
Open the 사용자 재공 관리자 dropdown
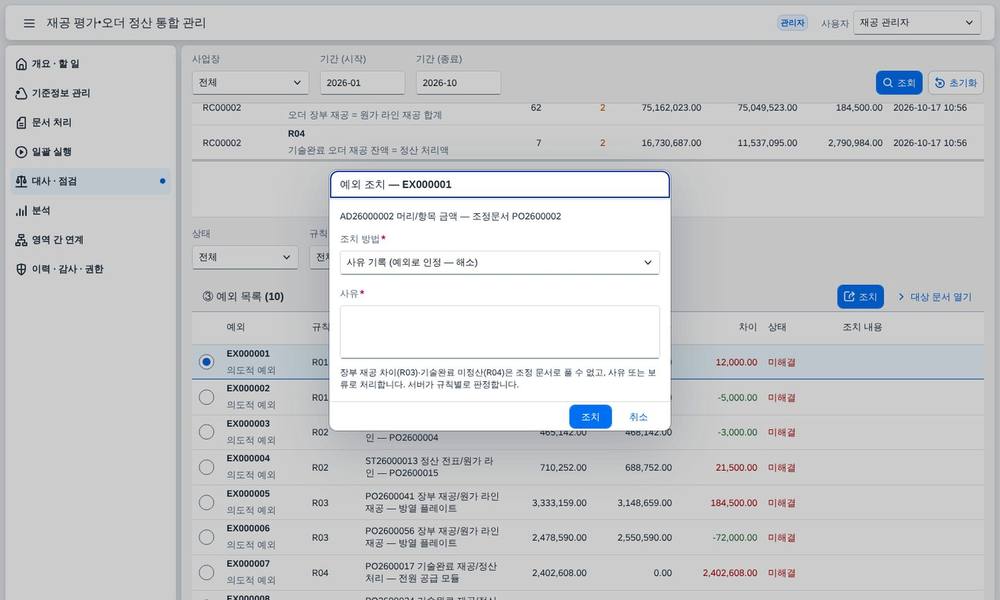(916, 23)
